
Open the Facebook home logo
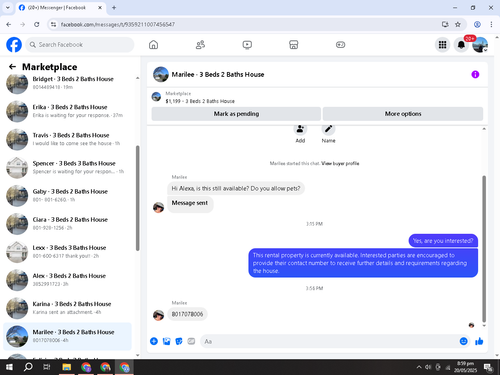(14, 45)
